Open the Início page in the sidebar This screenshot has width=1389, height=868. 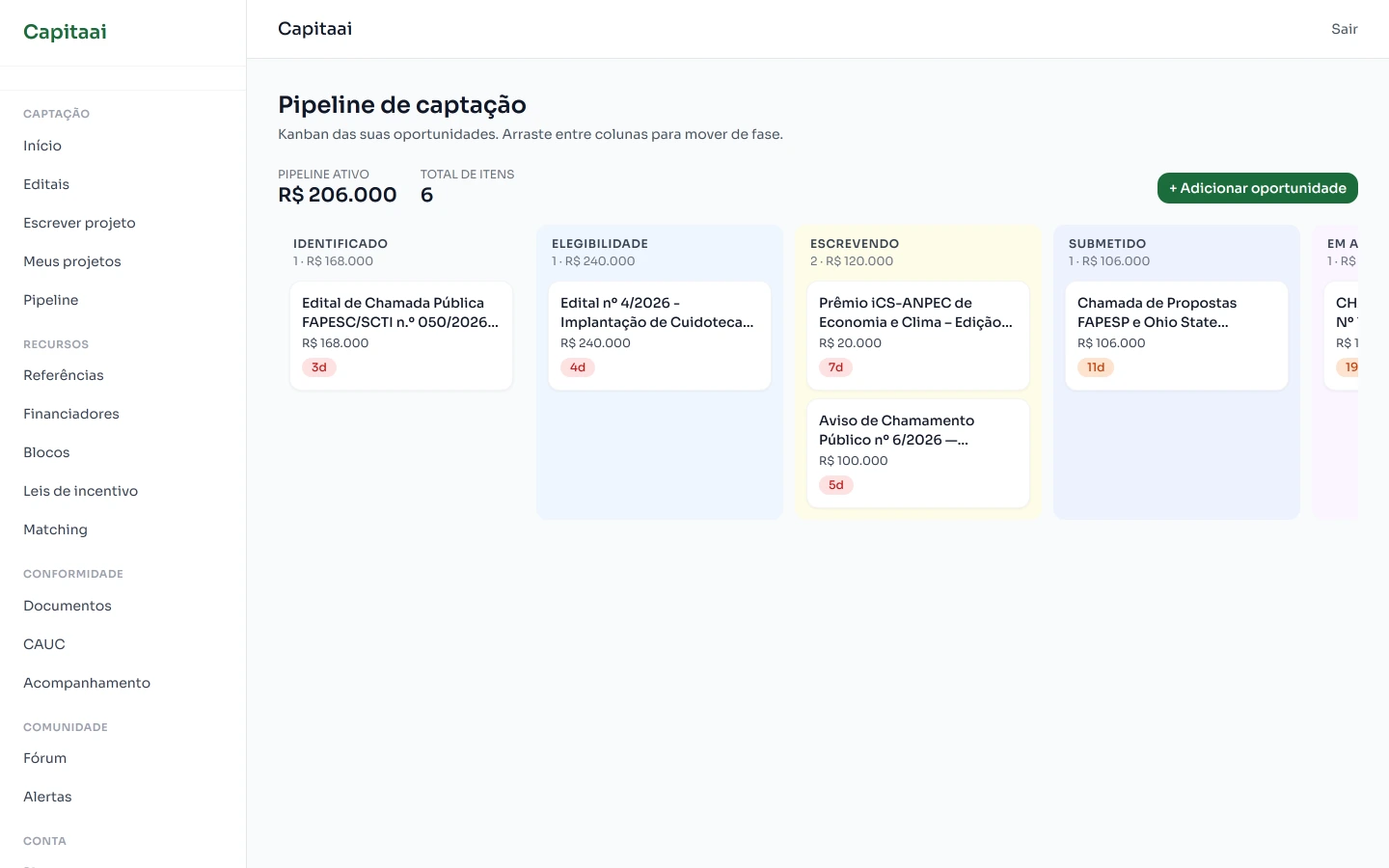(x=42, y=146)
